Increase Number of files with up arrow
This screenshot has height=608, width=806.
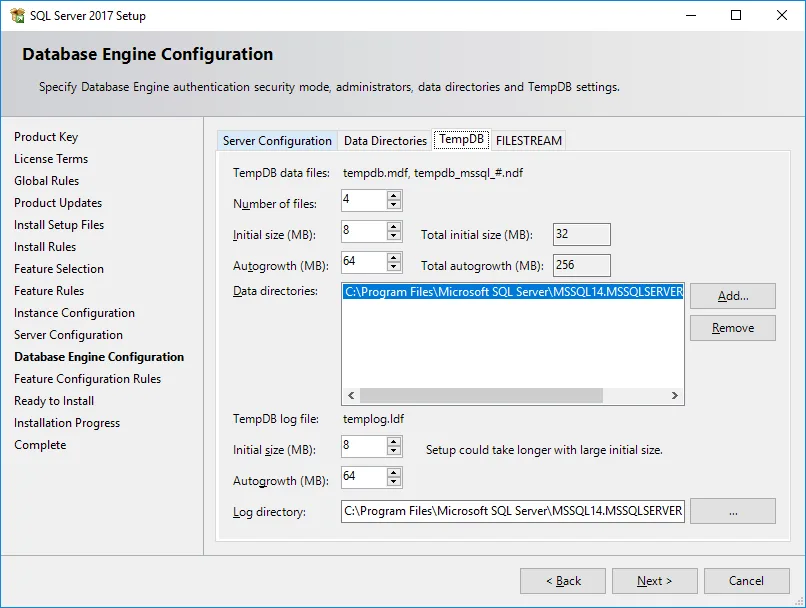tap(394, 196)
